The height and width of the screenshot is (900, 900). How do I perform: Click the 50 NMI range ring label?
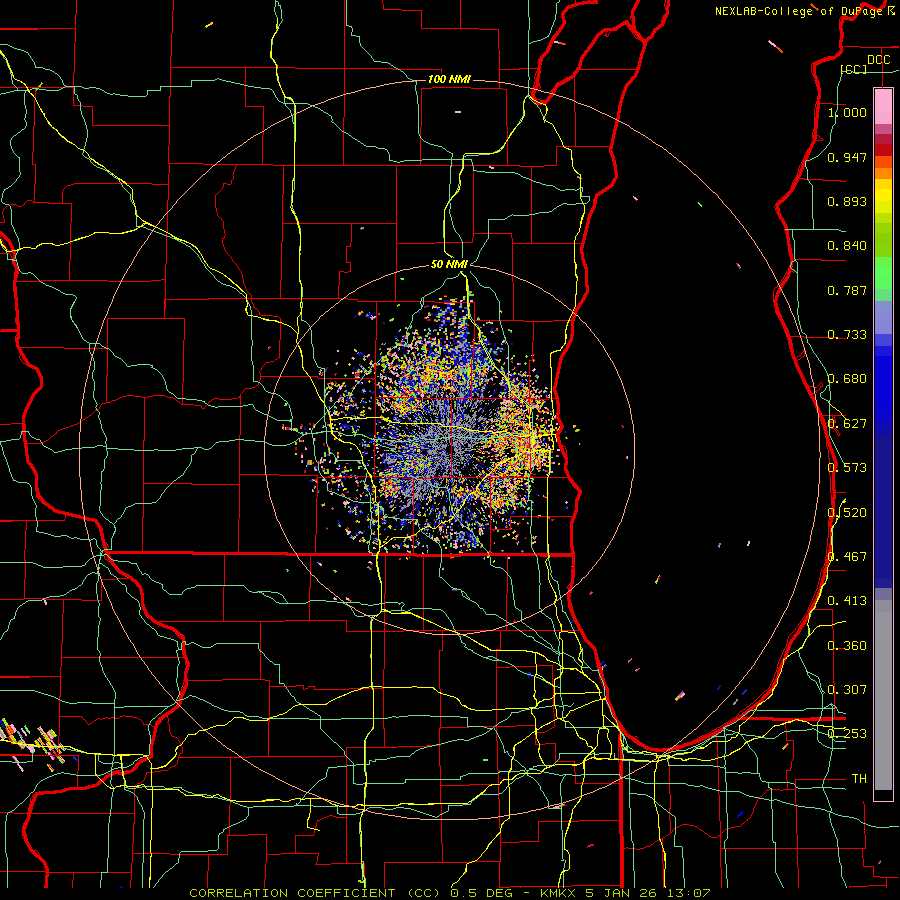coord(449,264)
